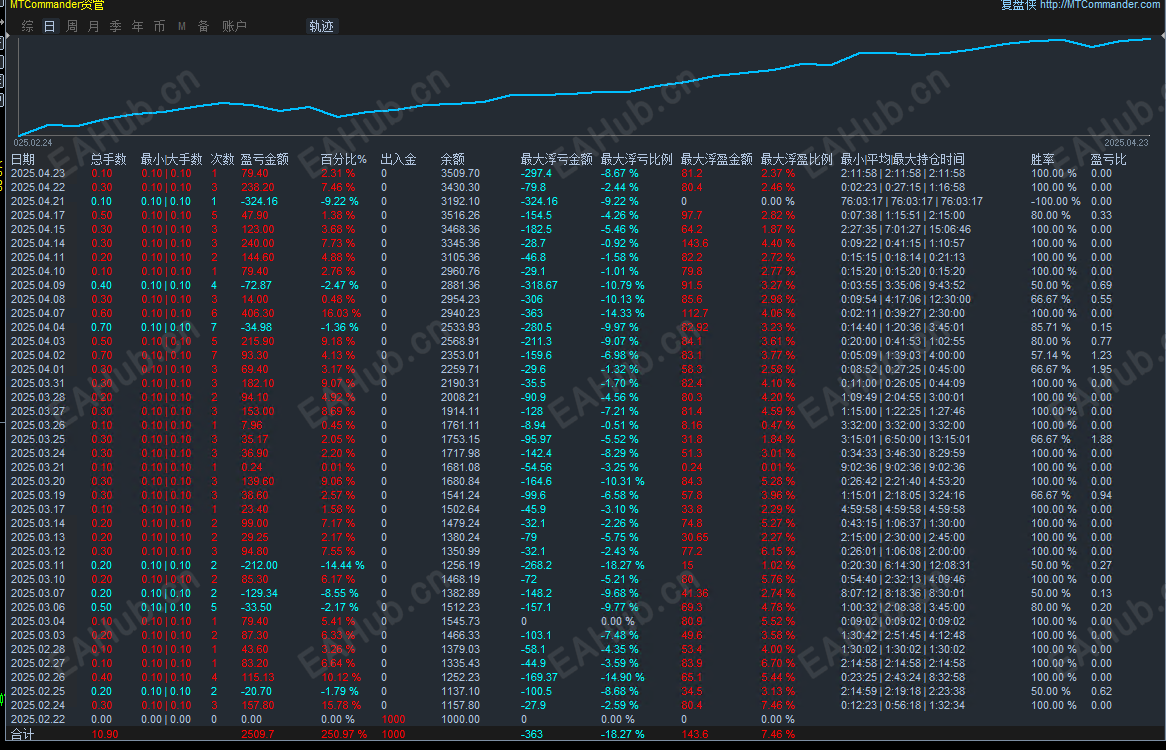Click the 最大浮亏金额 column header
Image resolution: width=1166 pixels, height=750 pixels.
pos(557,159)
